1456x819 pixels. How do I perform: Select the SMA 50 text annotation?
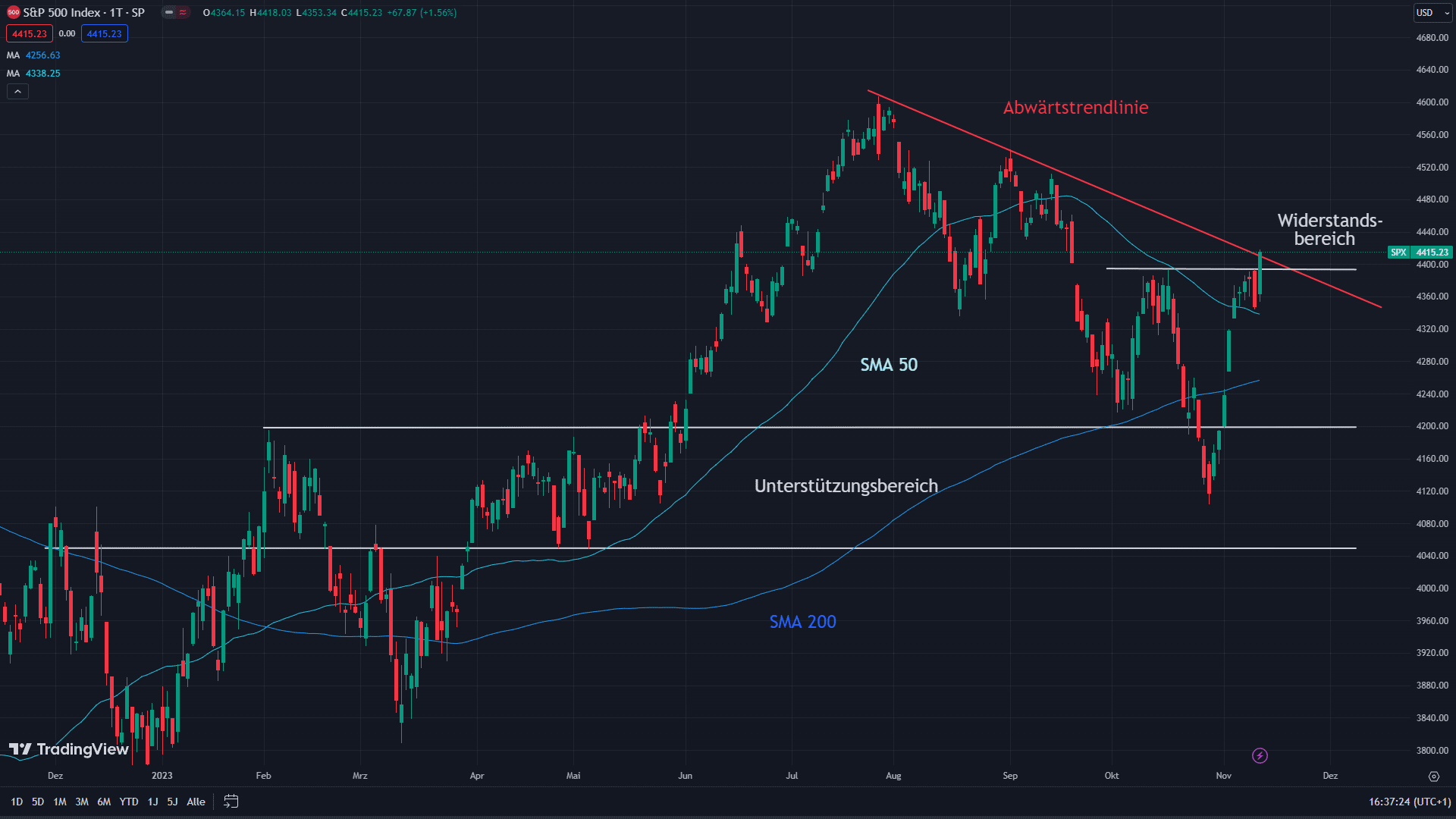click(x=889, y=365)
